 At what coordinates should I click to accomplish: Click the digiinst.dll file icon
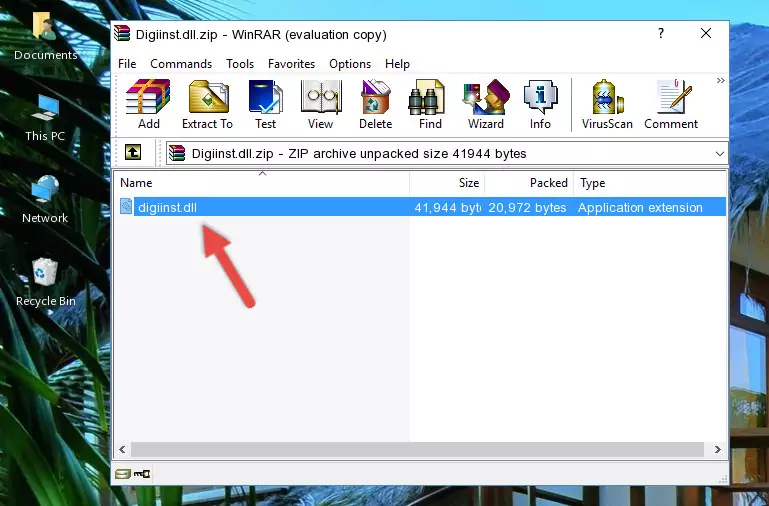[x=126, y=206]
